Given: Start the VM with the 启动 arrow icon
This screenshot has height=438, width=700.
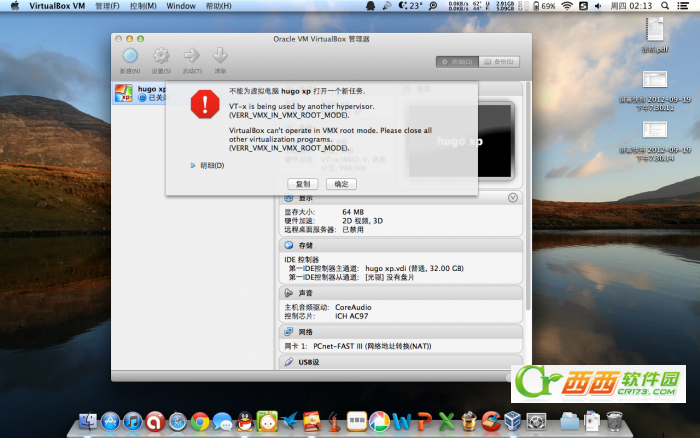Looking at the screenshot, I should click(192, 56).
